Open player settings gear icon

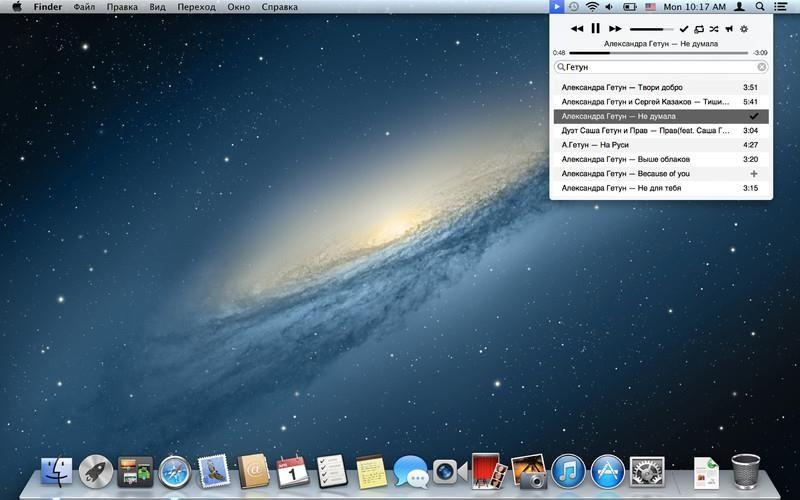[x=744, y=29]
